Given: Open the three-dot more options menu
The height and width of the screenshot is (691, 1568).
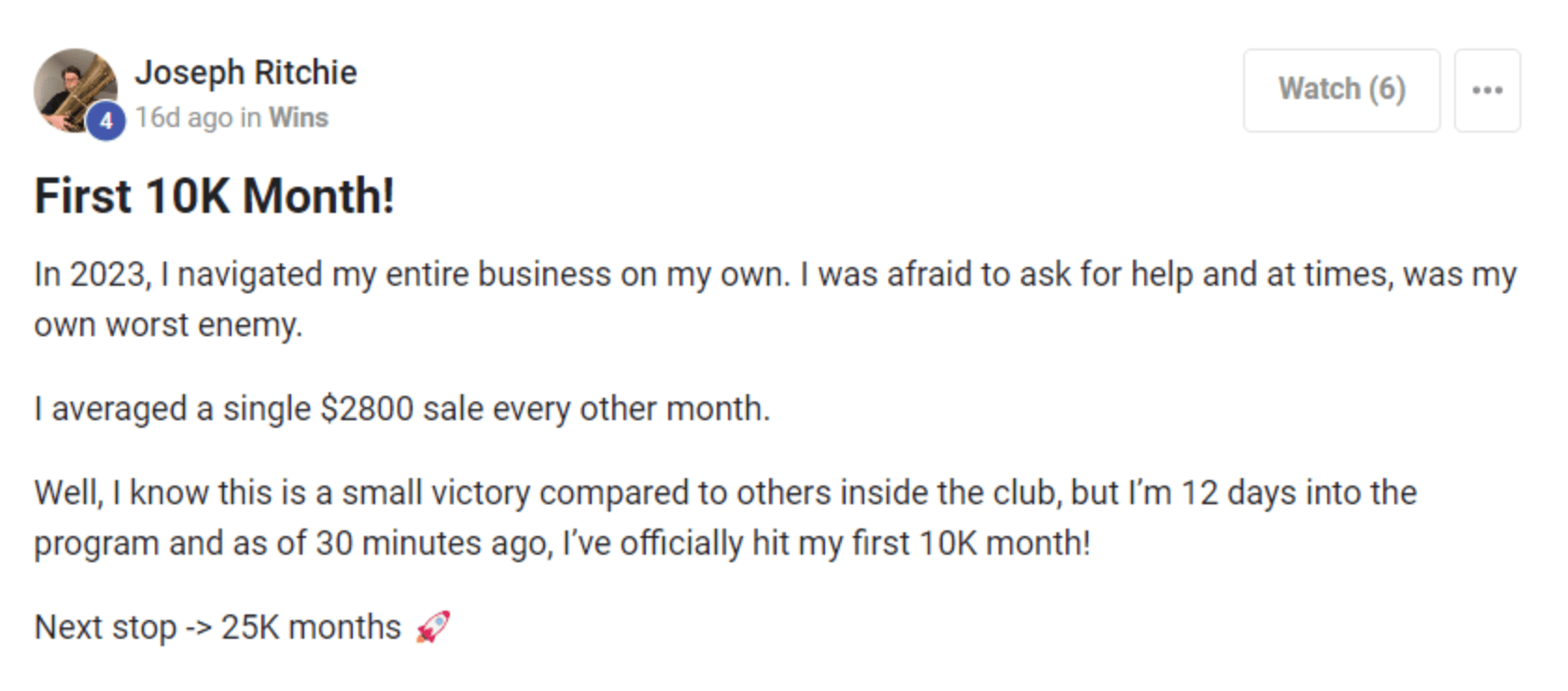Looking at the screenshot, I should [x=1488, y=91].
